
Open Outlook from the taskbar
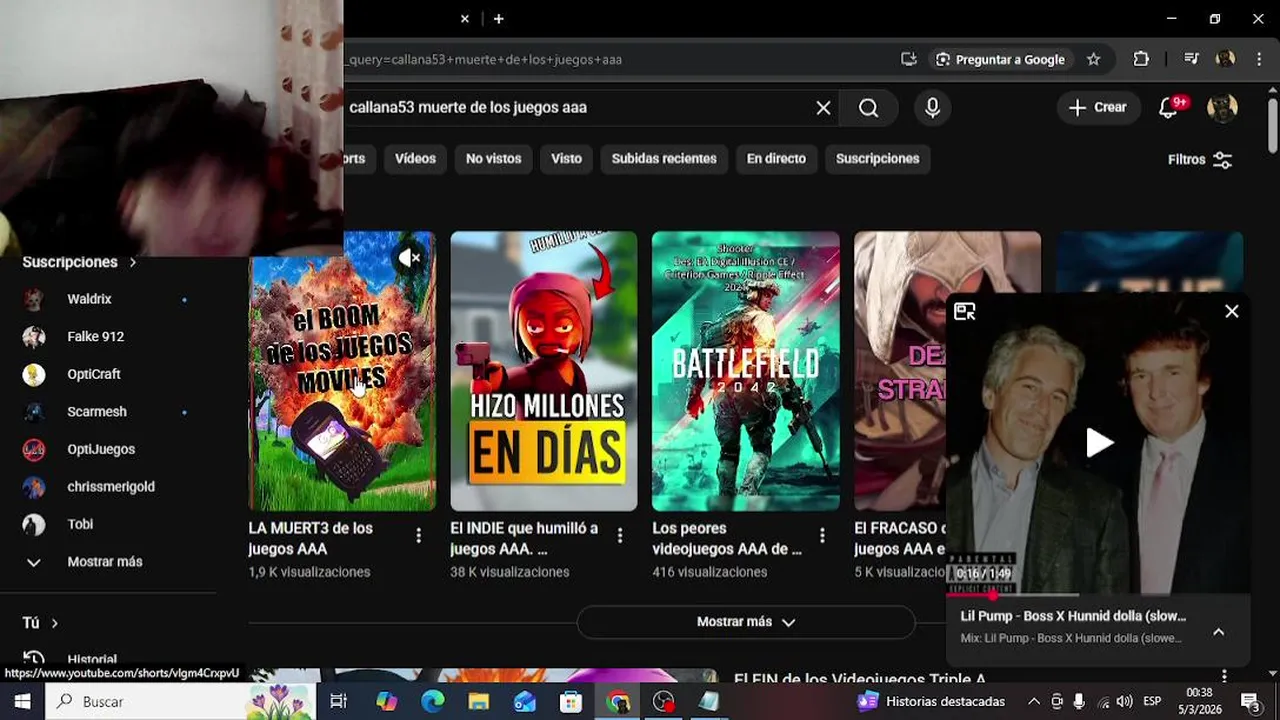524,702
